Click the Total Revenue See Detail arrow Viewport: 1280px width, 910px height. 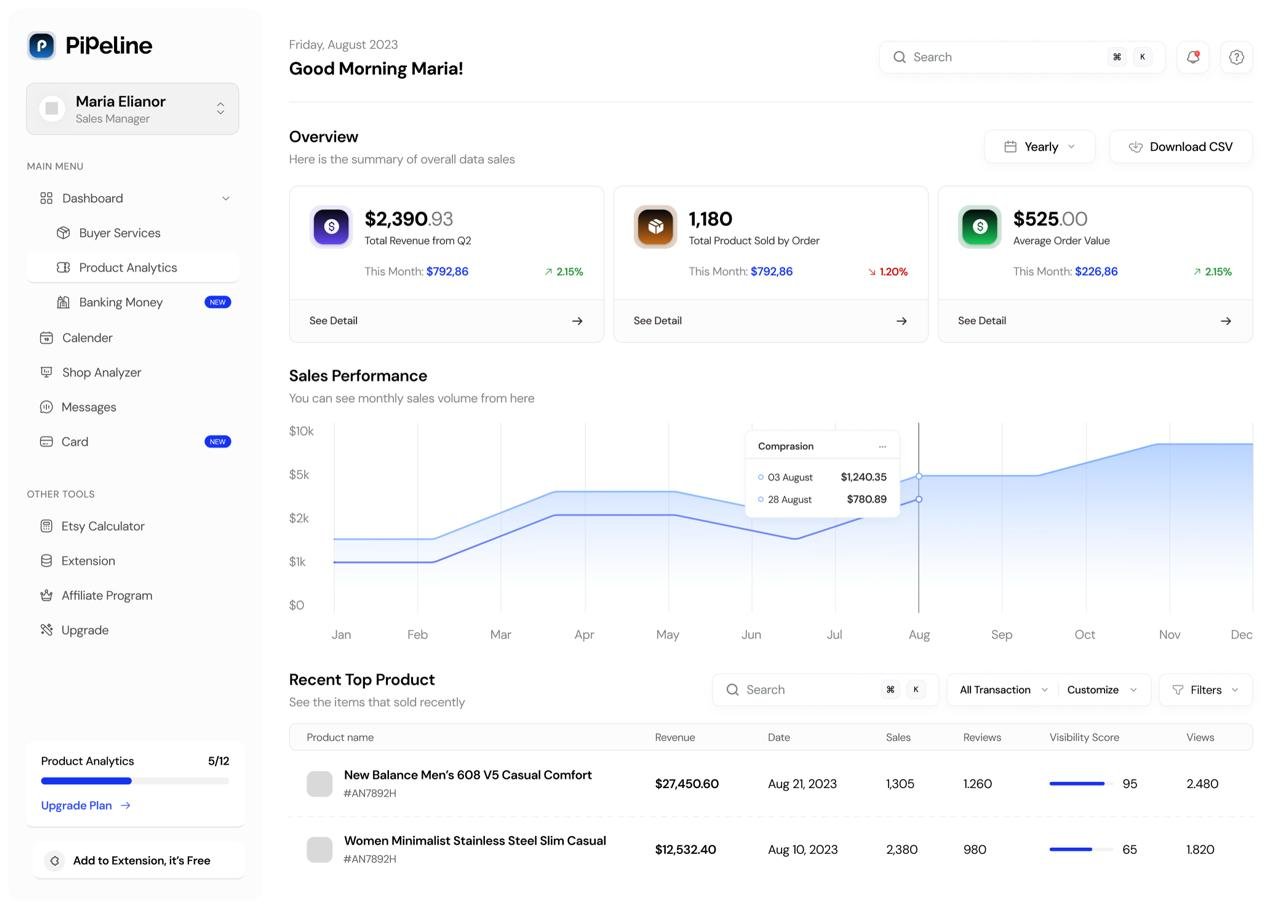click(577, 321)
